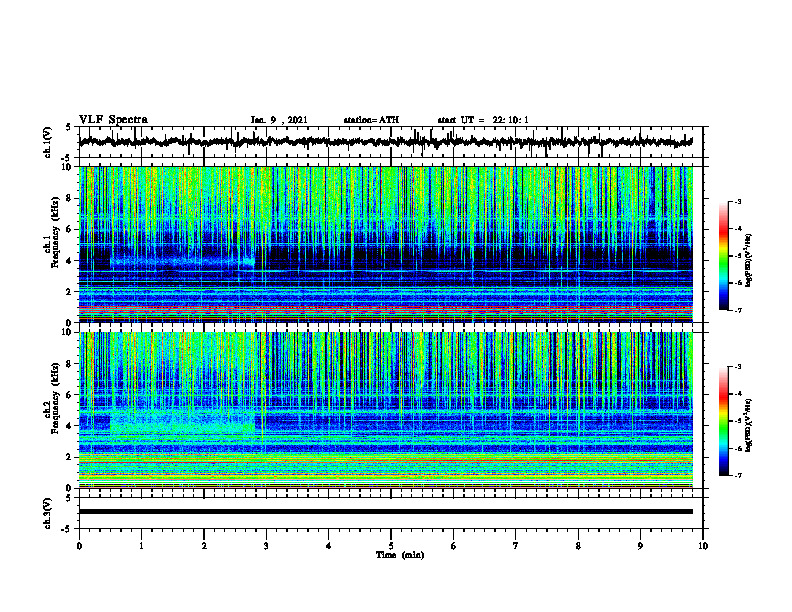Click the time axis tick label "1"

coord(141,546)
